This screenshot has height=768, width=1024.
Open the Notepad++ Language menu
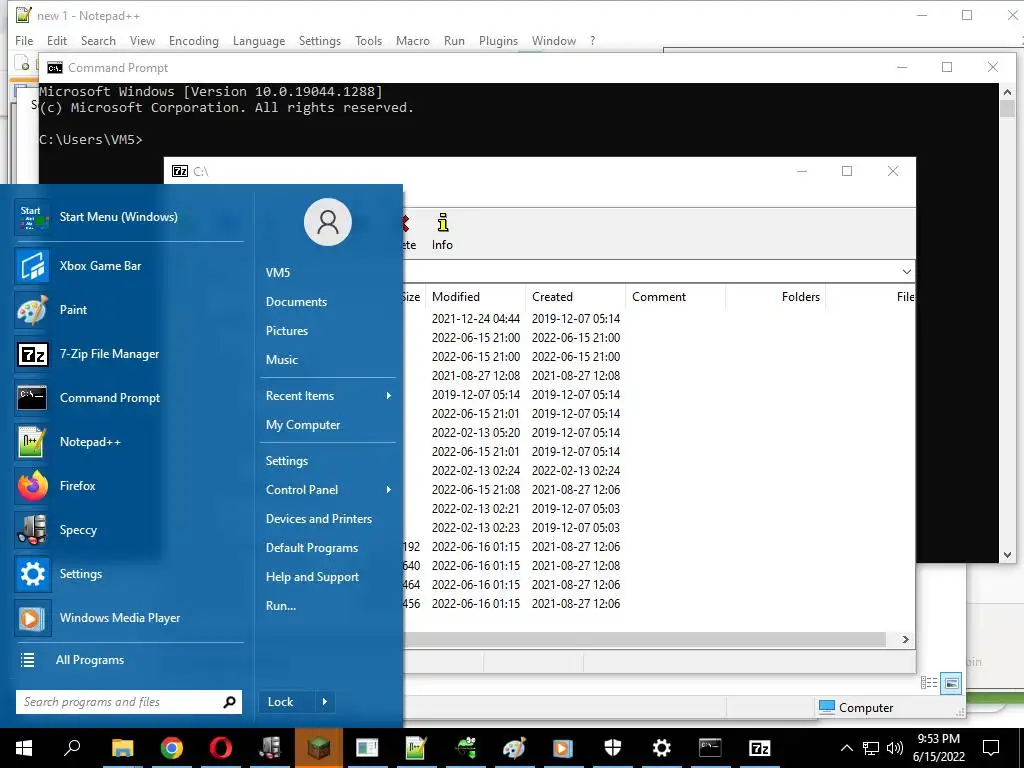pos(259,40)
